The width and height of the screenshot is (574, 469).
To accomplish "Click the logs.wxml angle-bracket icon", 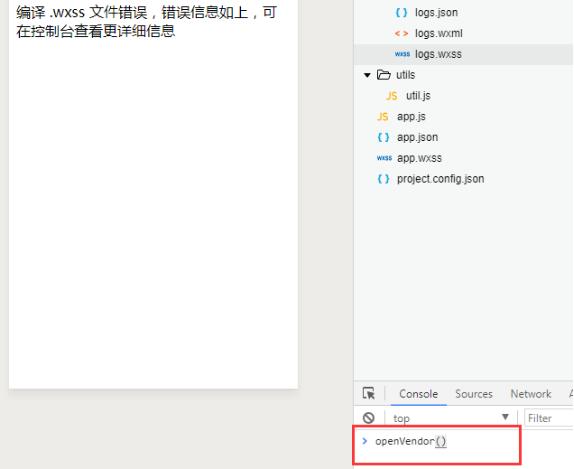I will click(x=401, y=34).
